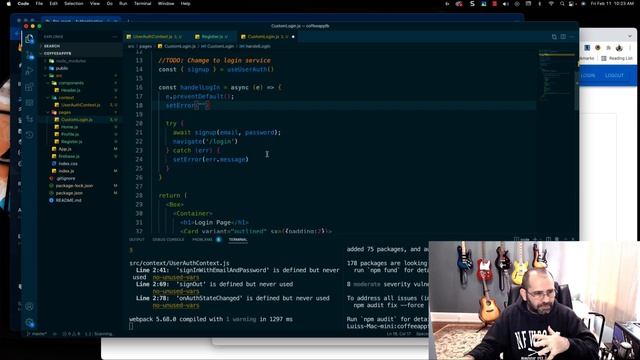
Task: Open the Help menu
Action: (185, 4)
